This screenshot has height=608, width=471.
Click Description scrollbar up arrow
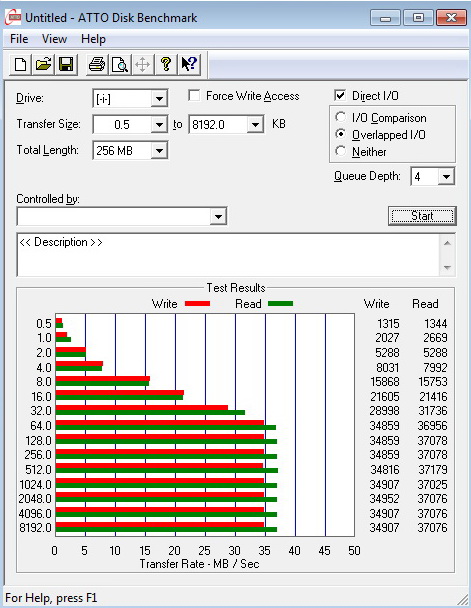(x=447, y=243)
